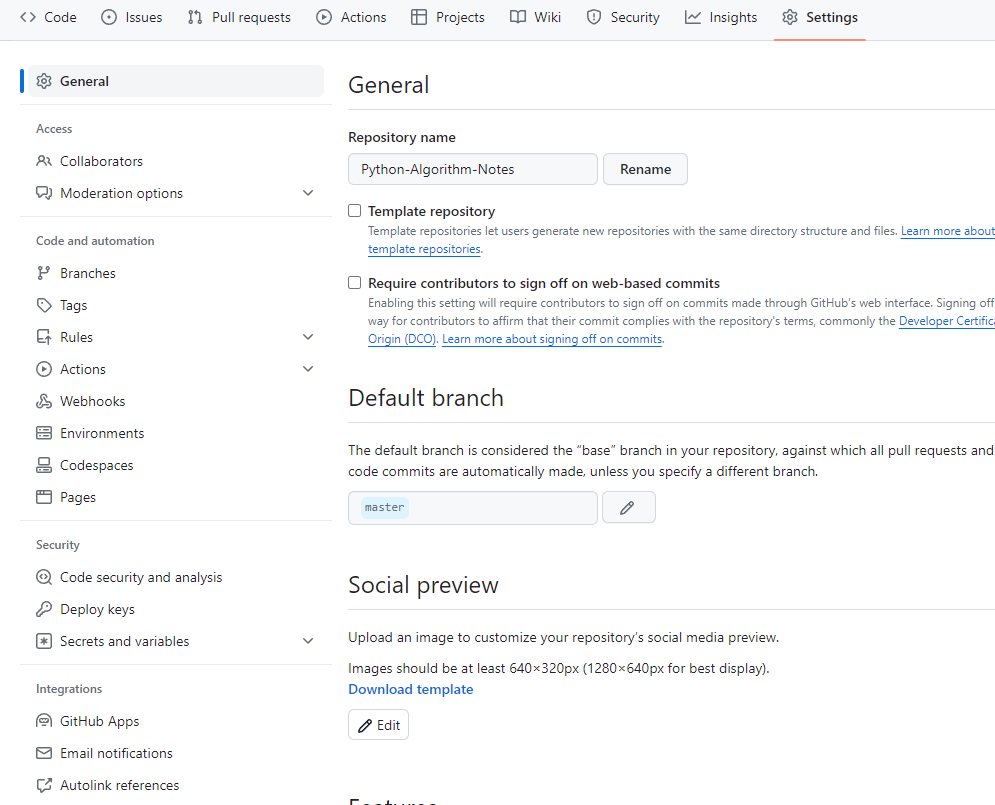
Task: Click the Insights graph icon
Action: click(x=693, y=17)
